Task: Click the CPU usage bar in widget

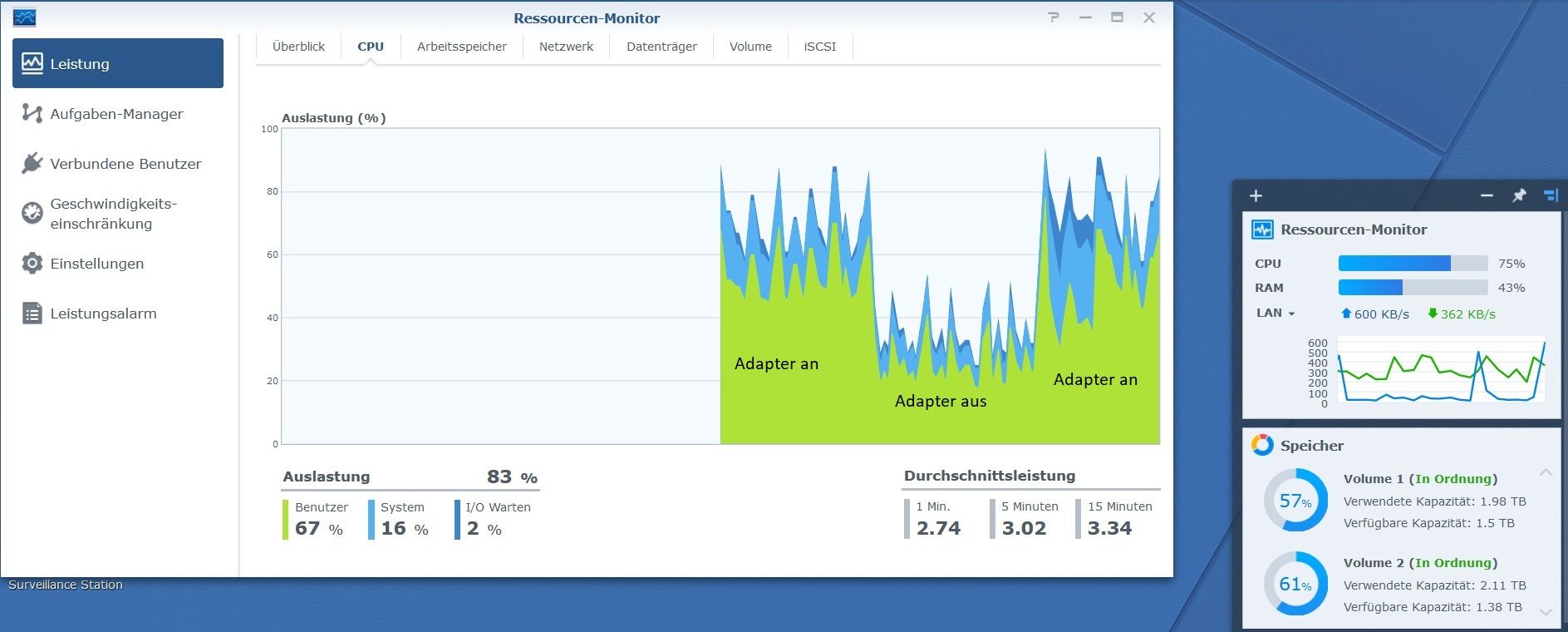Action: [1413, 264]
